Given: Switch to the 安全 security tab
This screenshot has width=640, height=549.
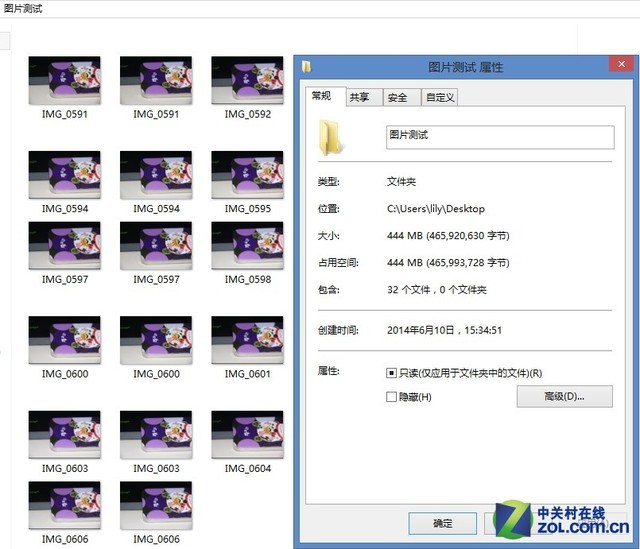Looking at the screenshot, I should tap(397, 97).
